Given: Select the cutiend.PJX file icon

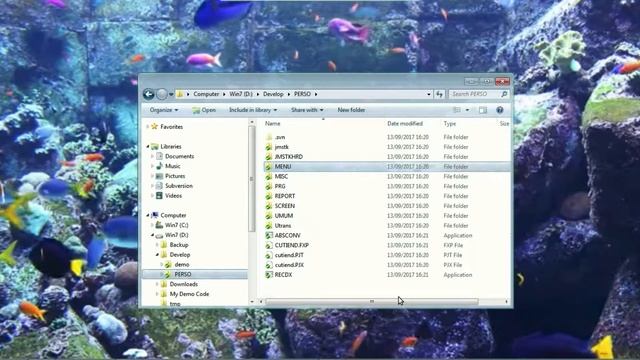Looking at the screenshot, I should [269, 265].
